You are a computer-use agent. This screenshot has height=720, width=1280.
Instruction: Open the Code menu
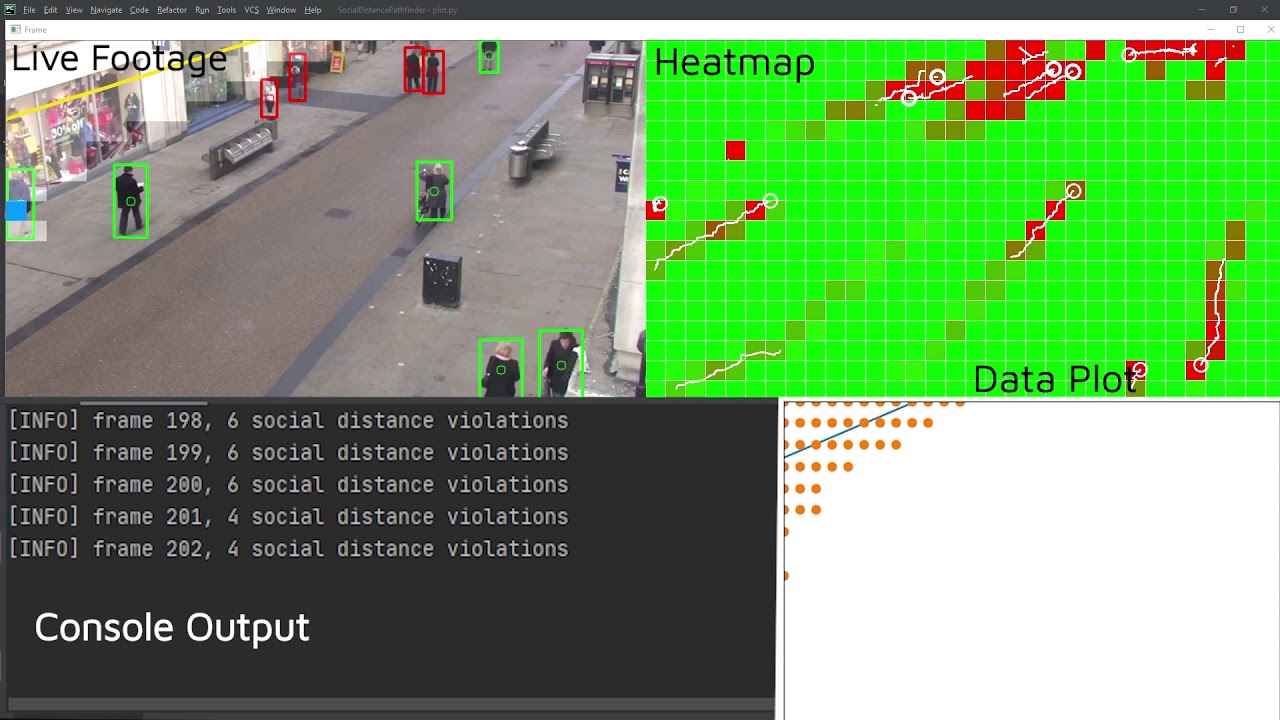pos(139,10)
